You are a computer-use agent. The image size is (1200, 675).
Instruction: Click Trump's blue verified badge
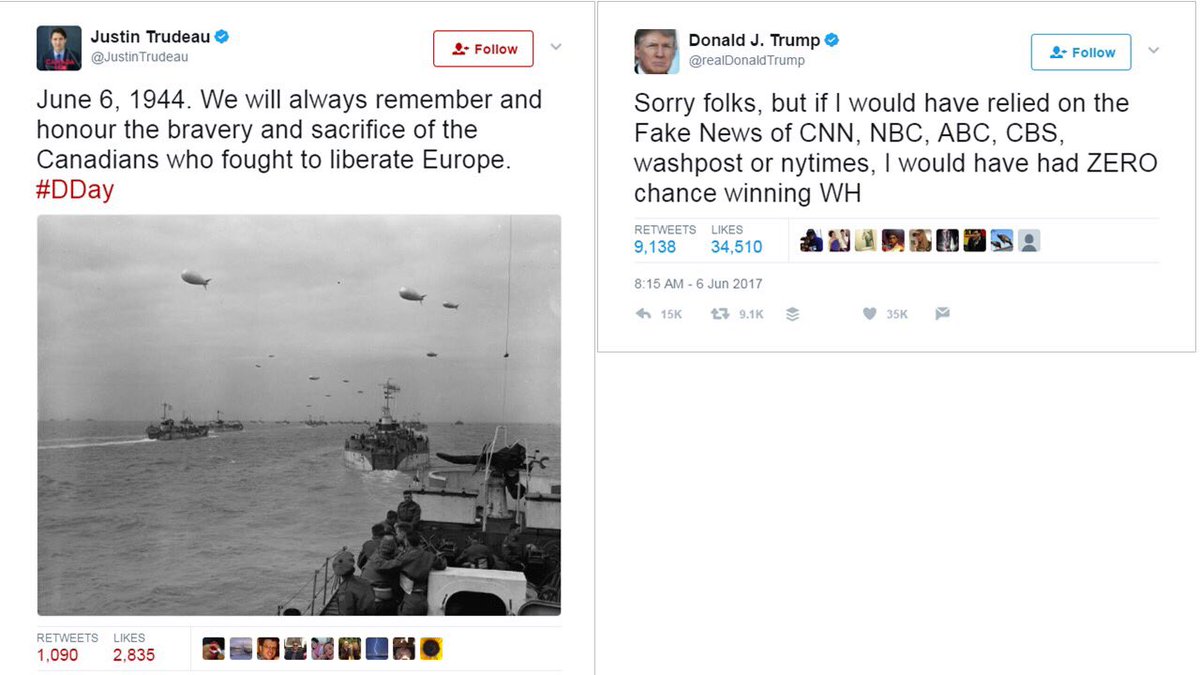(831, 41)
